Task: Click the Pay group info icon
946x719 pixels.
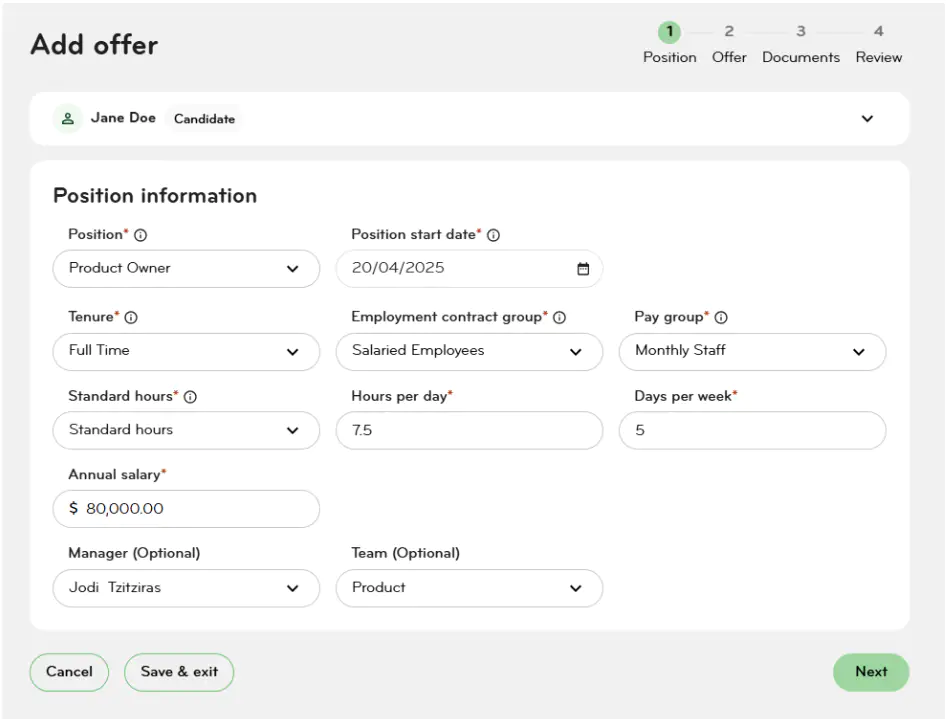Action: pyautogui.click(x=721, y=317)
